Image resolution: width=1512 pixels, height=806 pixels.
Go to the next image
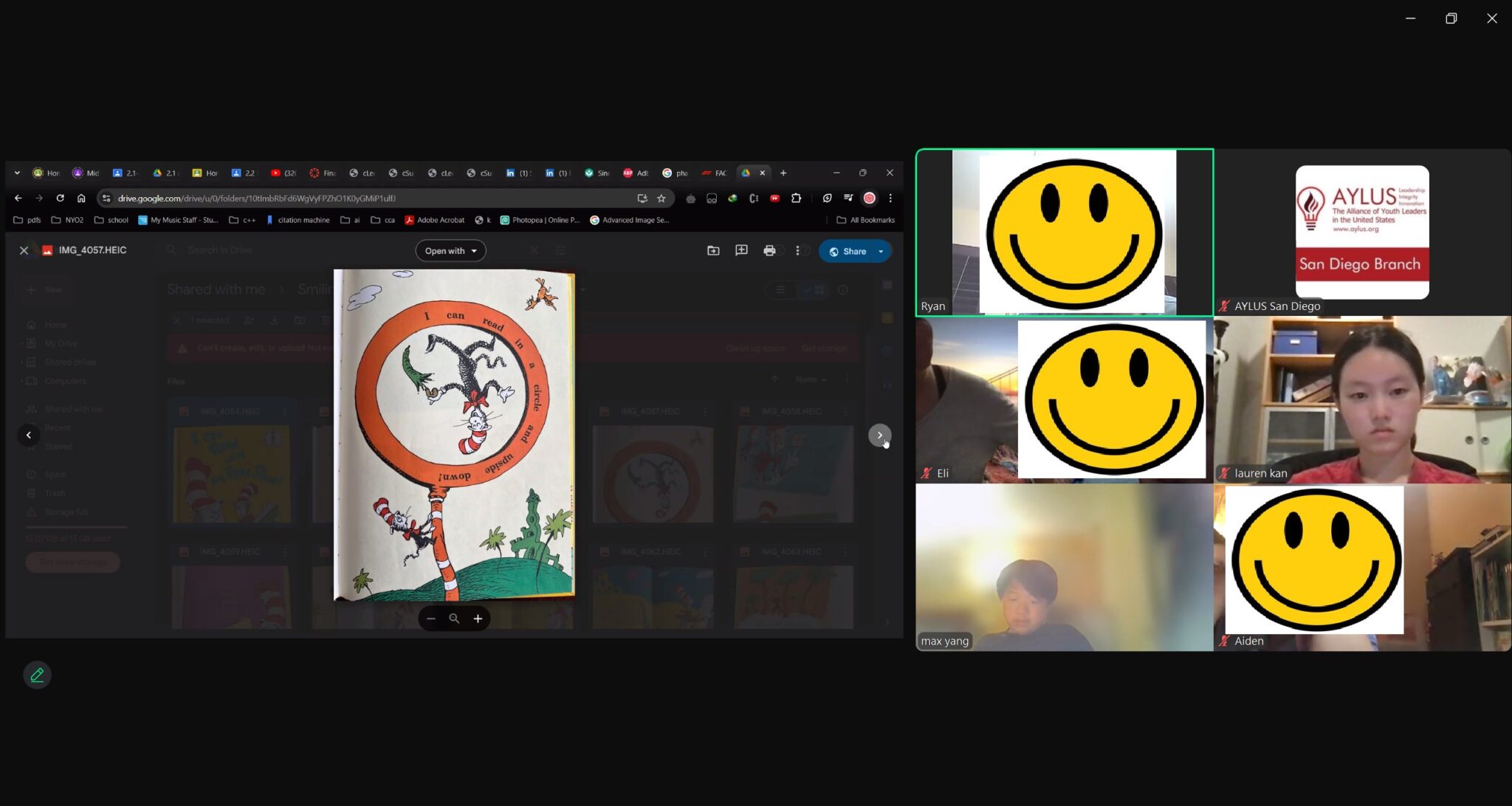[x=879, y=435]
